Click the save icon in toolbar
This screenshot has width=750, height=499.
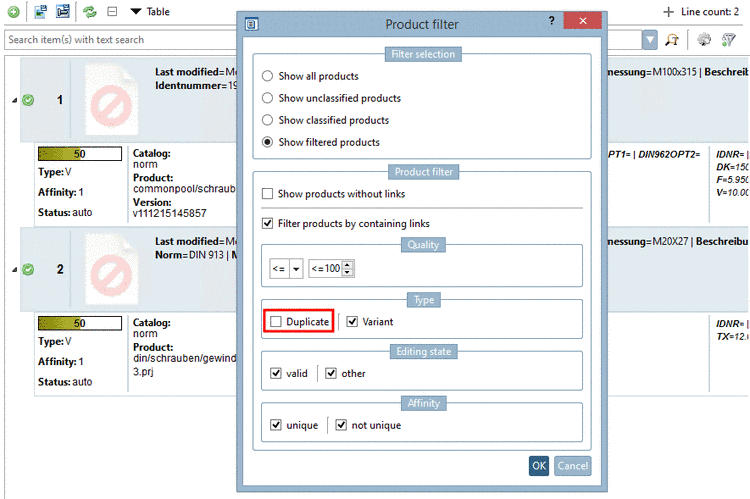pos(41,11)
